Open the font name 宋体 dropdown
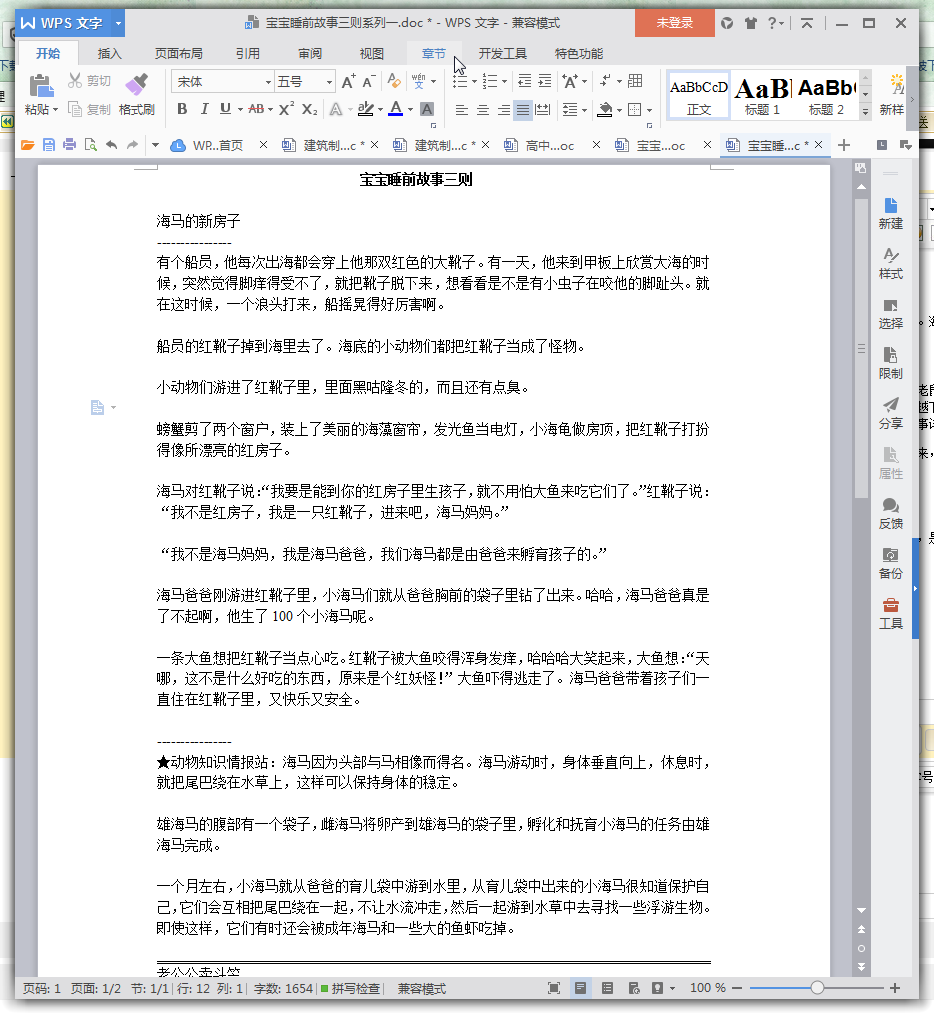 click(268, 82)
